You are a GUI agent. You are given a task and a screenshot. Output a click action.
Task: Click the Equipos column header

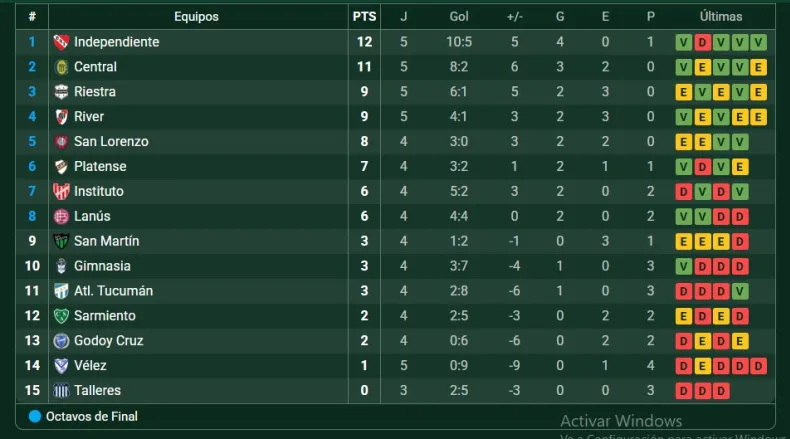pos(196,17)
